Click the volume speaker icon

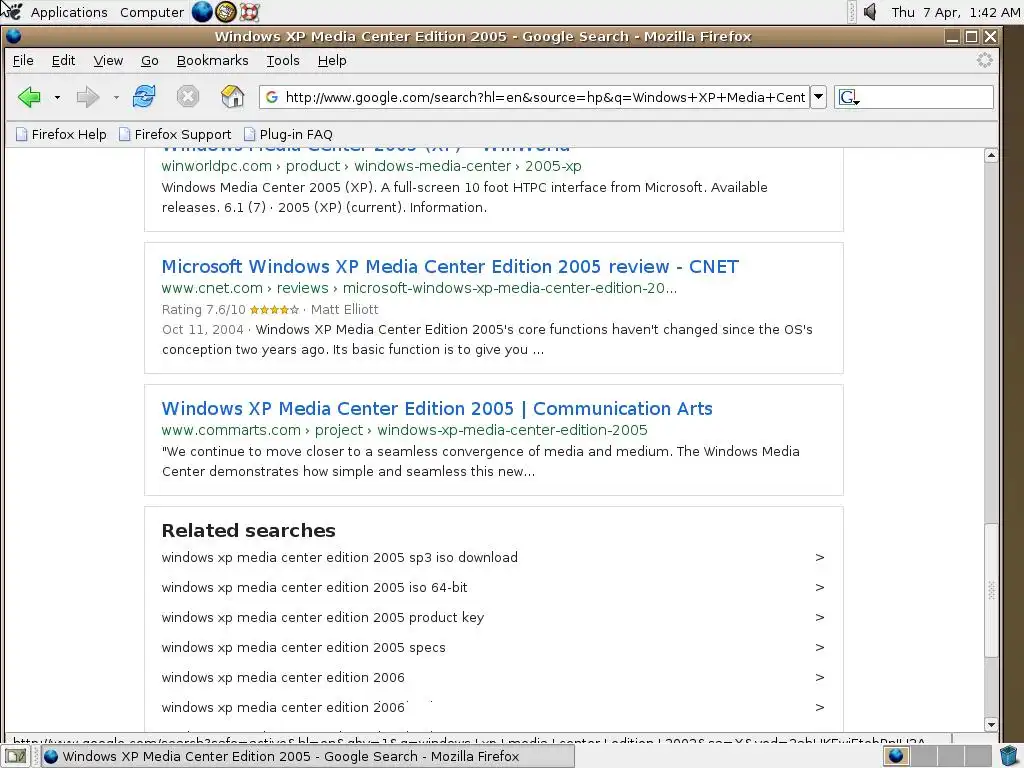click(870, 12)
